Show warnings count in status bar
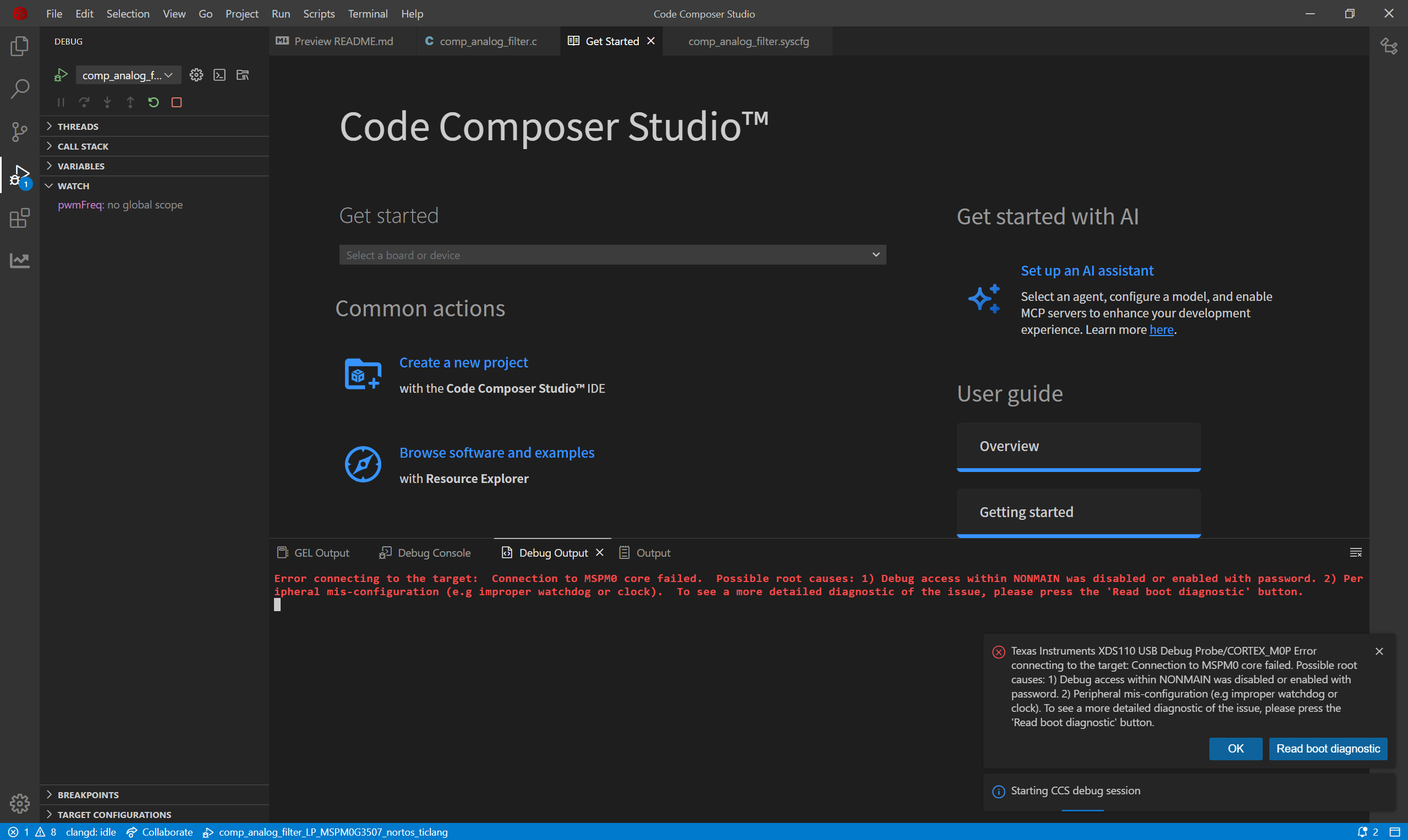Image resolution: width=1408 pixels, height=840 pixels. tap(46, 832)
